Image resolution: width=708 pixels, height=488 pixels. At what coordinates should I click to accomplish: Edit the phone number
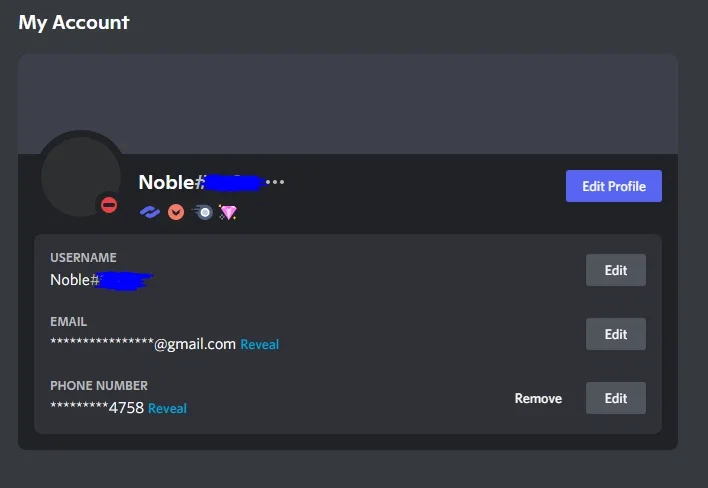click(x=615, y=398)
